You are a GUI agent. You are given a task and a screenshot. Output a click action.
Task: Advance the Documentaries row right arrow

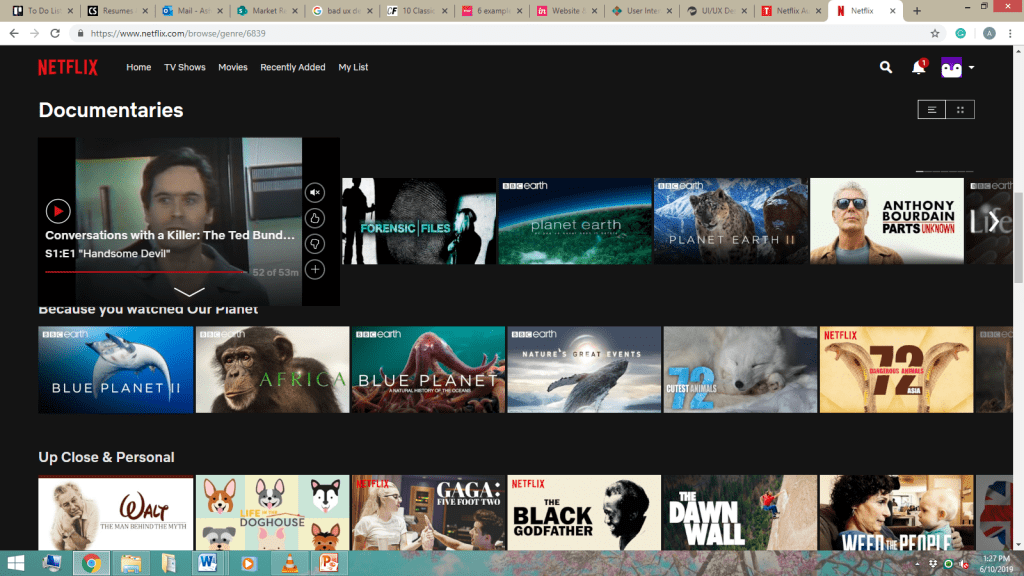[x=993, y=221]
